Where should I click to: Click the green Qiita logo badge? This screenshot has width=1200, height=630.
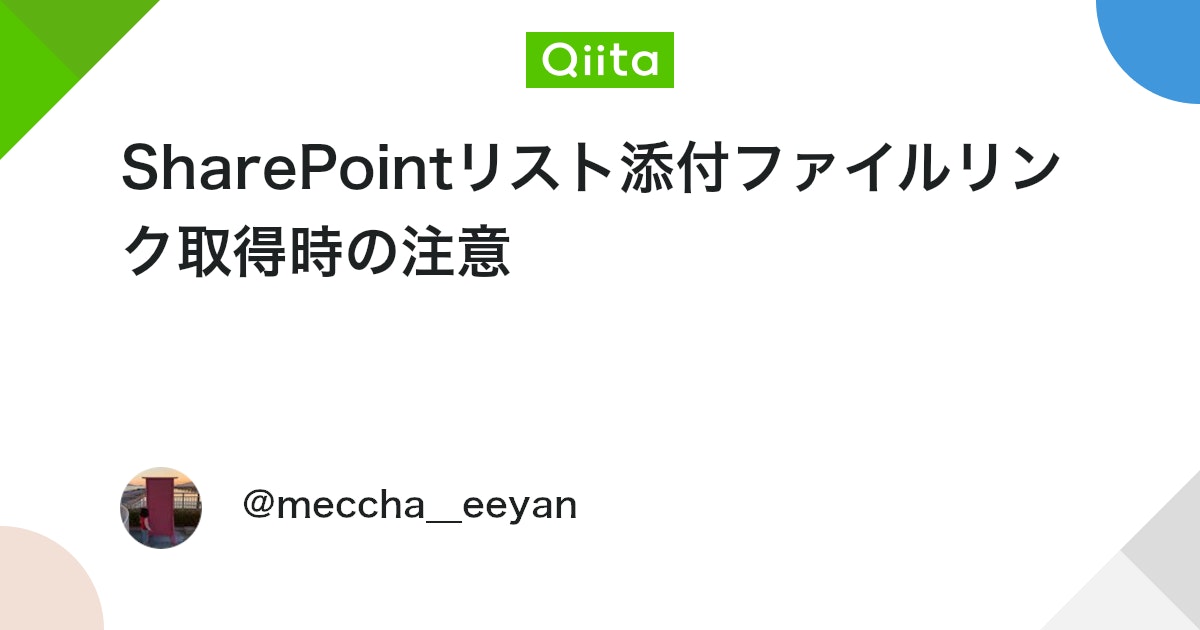pyautogui.click(x=600, y=60)
